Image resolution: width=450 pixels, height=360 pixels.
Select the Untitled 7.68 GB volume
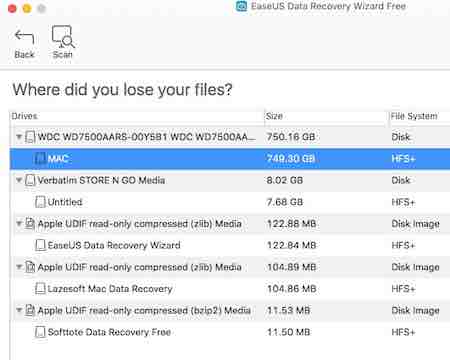click(x=230, y=202)
